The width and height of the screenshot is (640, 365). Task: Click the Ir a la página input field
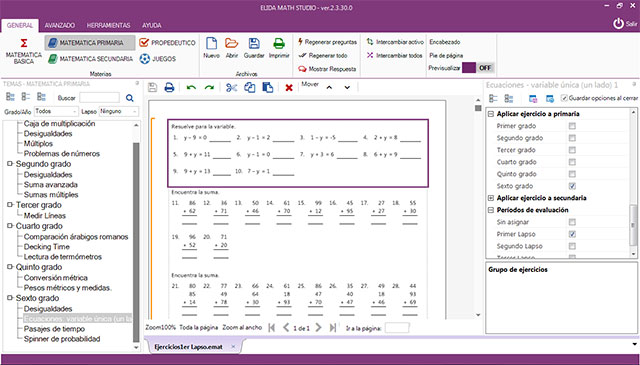click(x=397, y=328)
